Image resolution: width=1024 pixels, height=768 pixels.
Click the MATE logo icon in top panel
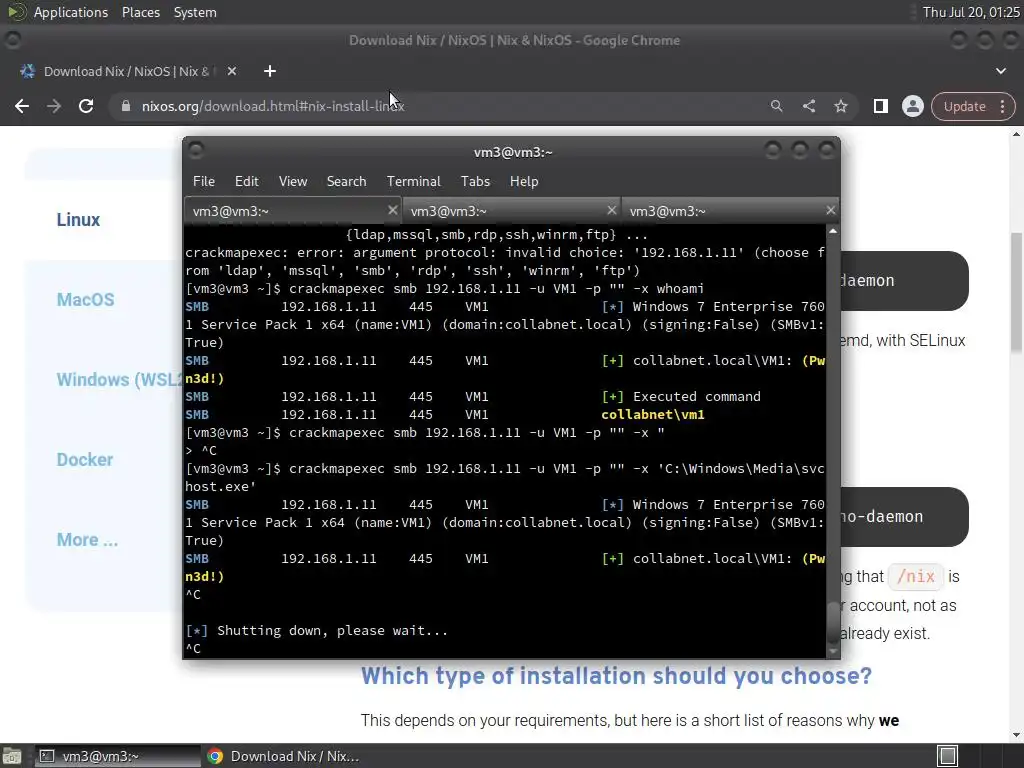point(16,12)
